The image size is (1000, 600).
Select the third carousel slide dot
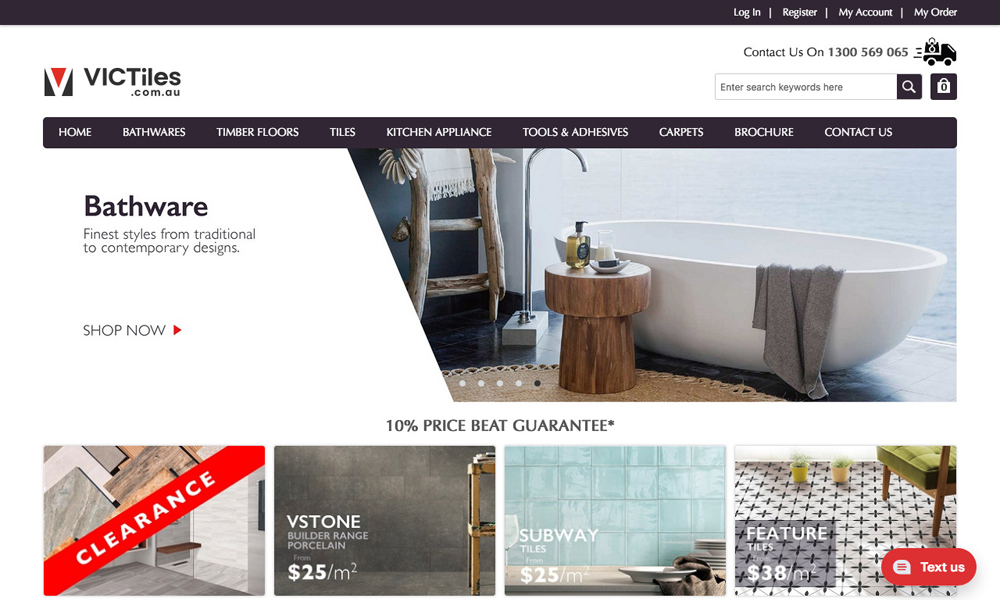[500, 383]
